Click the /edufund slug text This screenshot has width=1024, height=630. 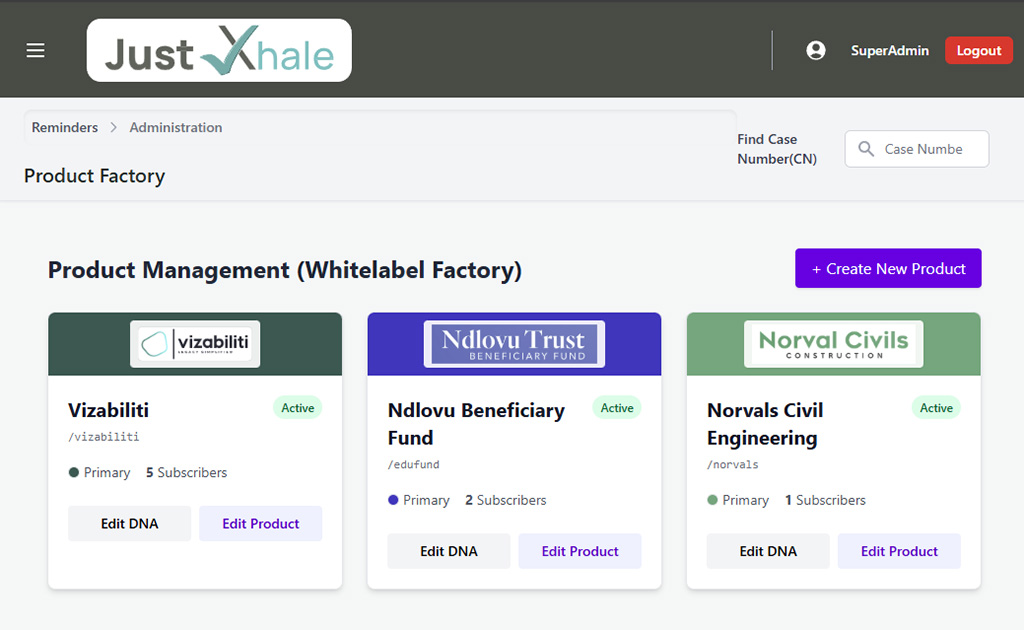point(413,464)
